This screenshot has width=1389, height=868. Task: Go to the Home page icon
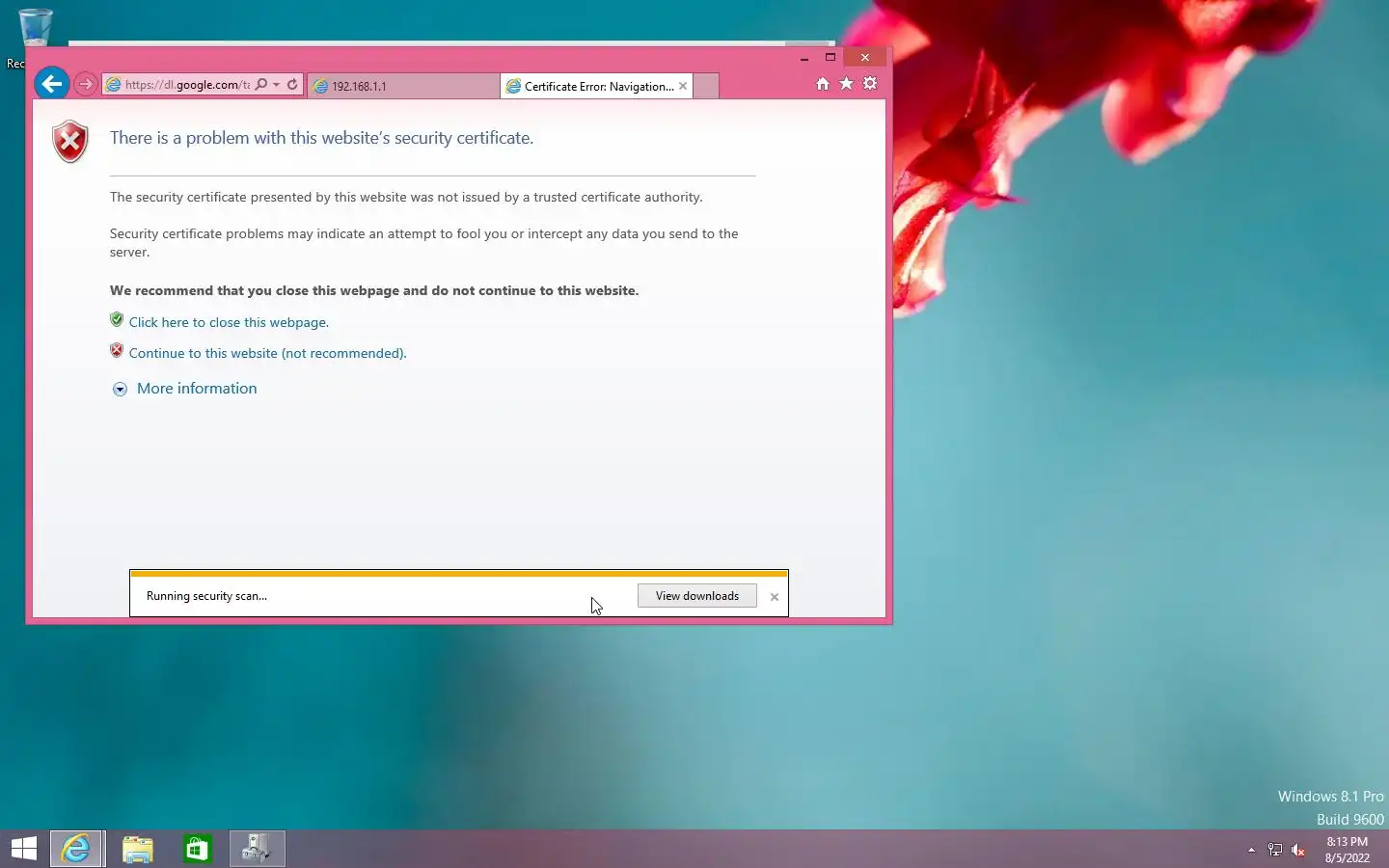tap(823, 84)
